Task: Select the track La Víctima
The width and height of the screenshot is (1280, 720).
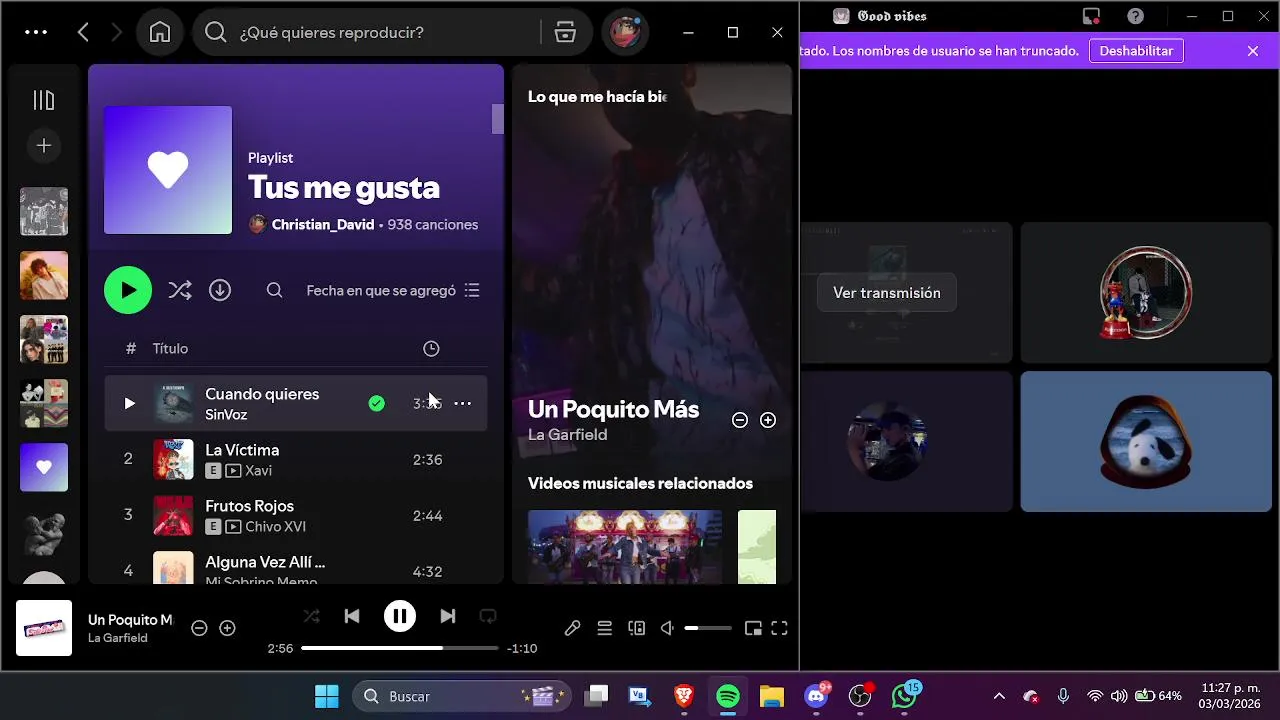Action: pos(296,459)
